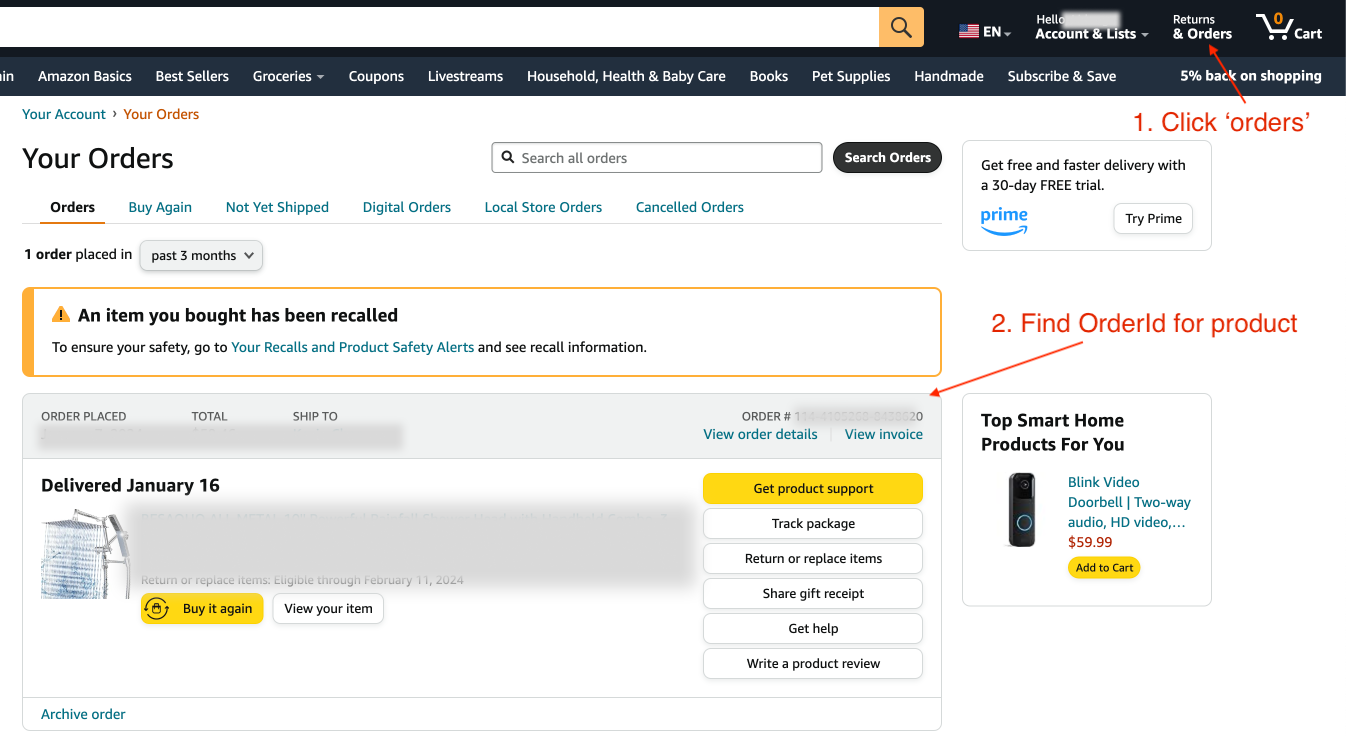Open the showerhead product thumbnail

[x=86, y=554]
